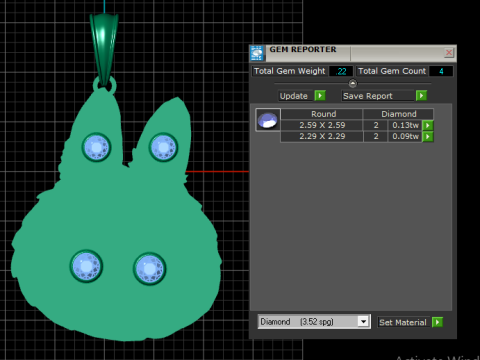Select the lower left gem on pendant

pyautogui.click(x=86, y=267)
